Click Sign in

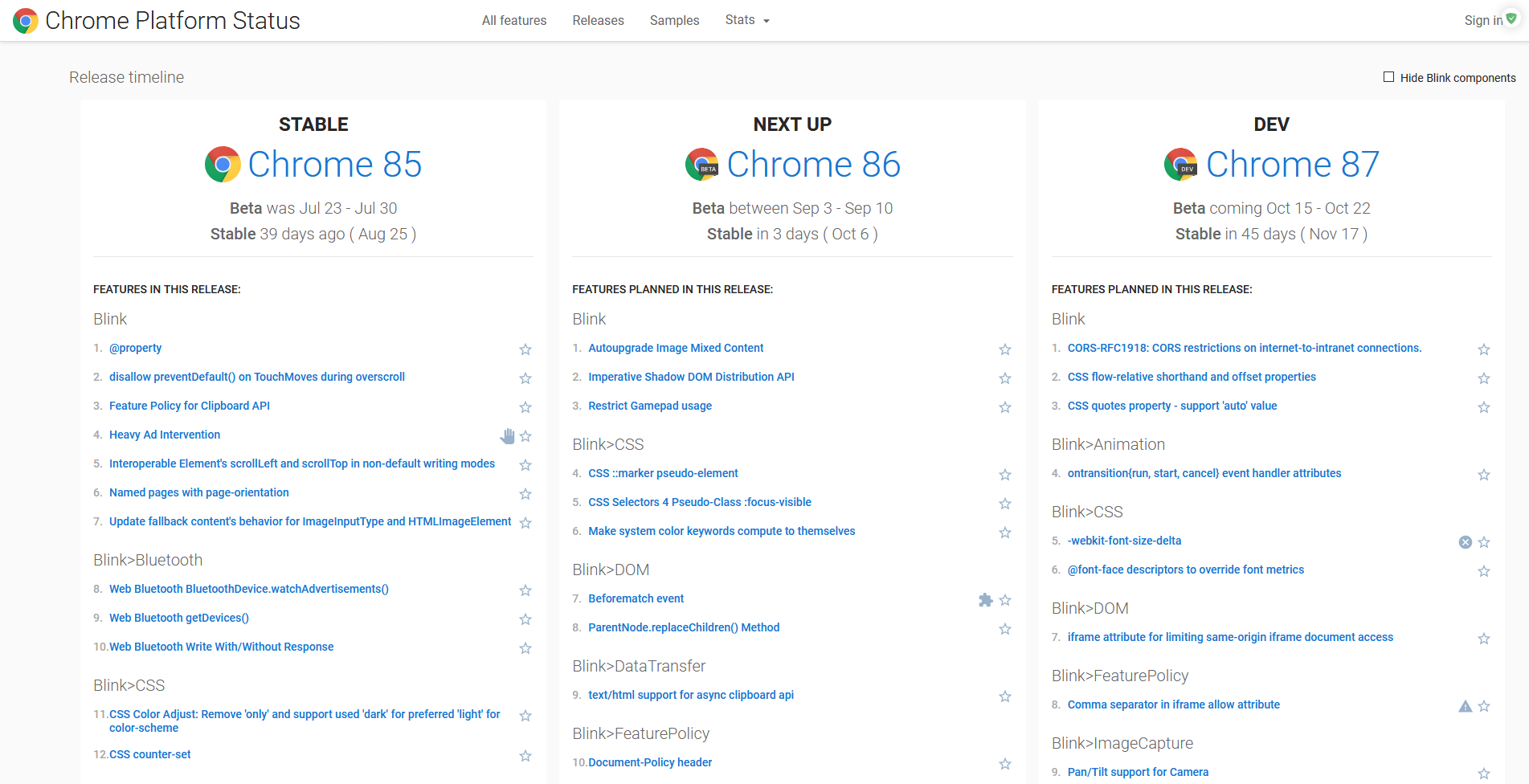[x=1483, y=20]
